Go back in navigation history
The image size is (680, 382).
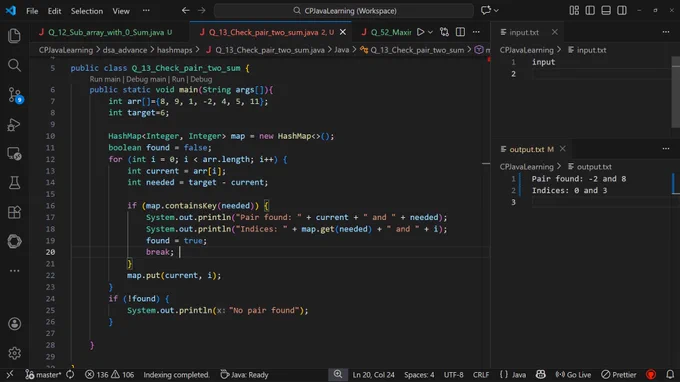pyautogui.click(x=186, y=10)
